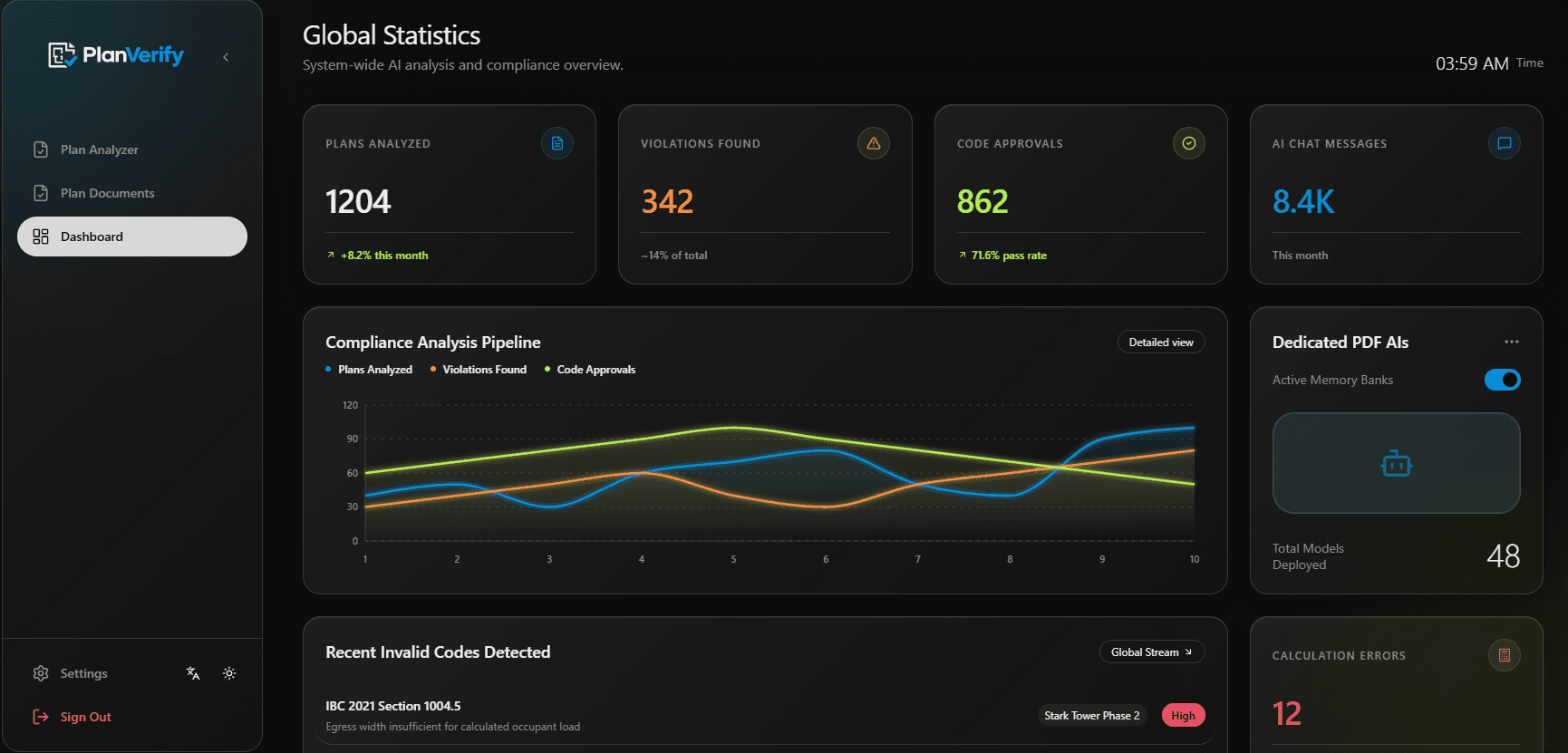Toggle light theme with the sun icon

click(229, 673)
